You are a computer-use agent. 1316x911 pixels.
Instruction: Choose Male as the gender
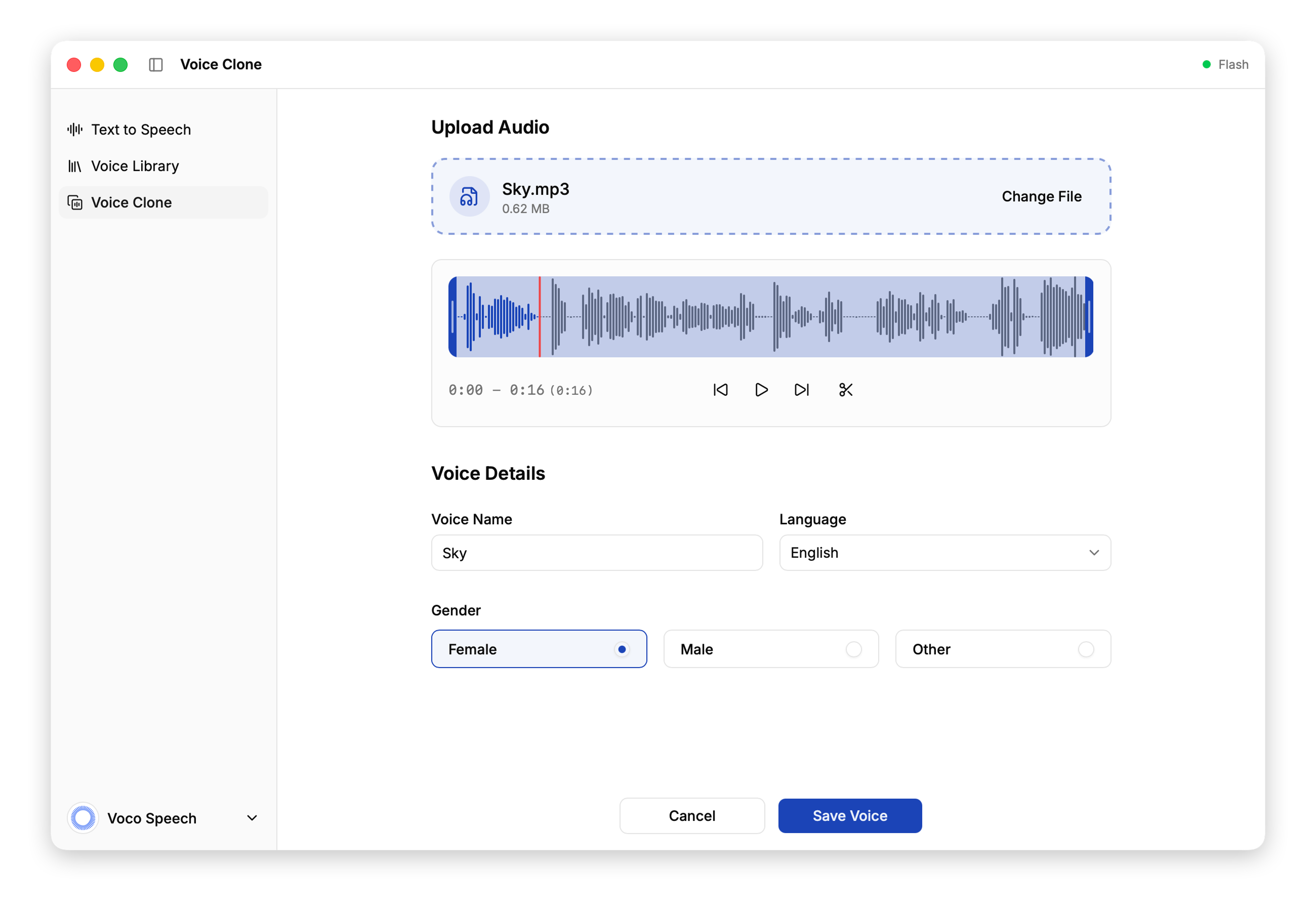770,649
